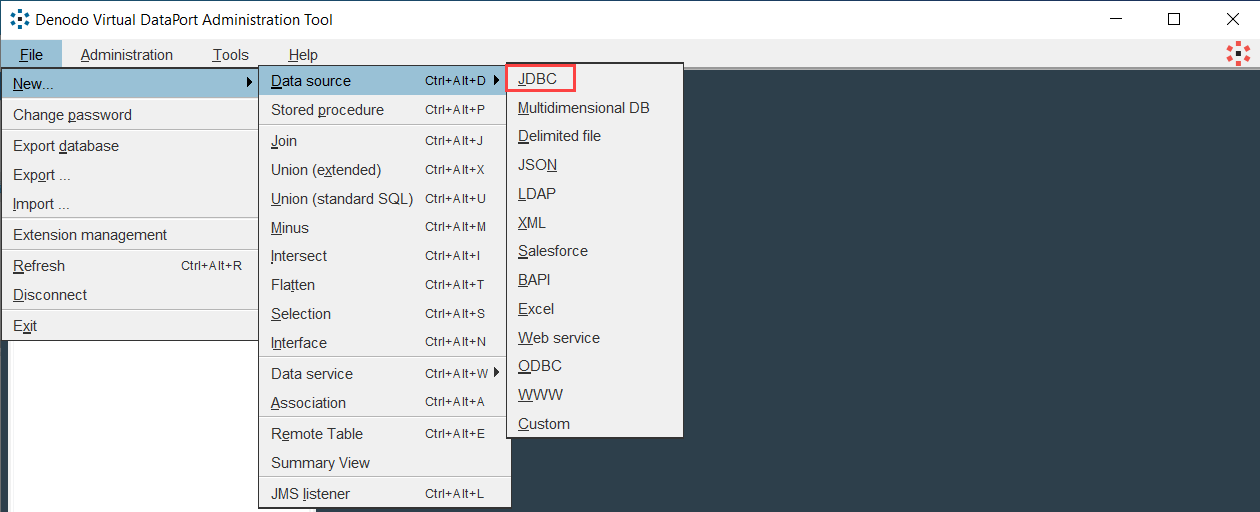Choose Association
Image resolution: width=1260 pixels, height=512 pixels.
coord(385,403)
